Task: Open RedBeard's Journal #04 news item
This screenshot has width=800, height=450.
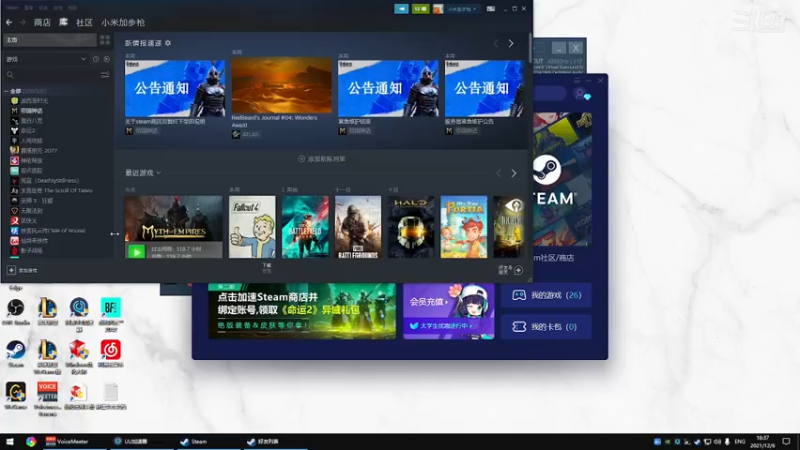Action: click(282, 85)
